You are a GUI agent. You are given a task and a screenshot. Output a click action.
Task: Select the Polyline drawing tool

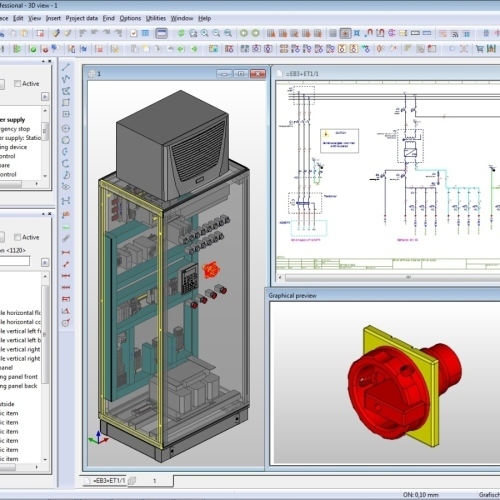(x=66, y=79)
